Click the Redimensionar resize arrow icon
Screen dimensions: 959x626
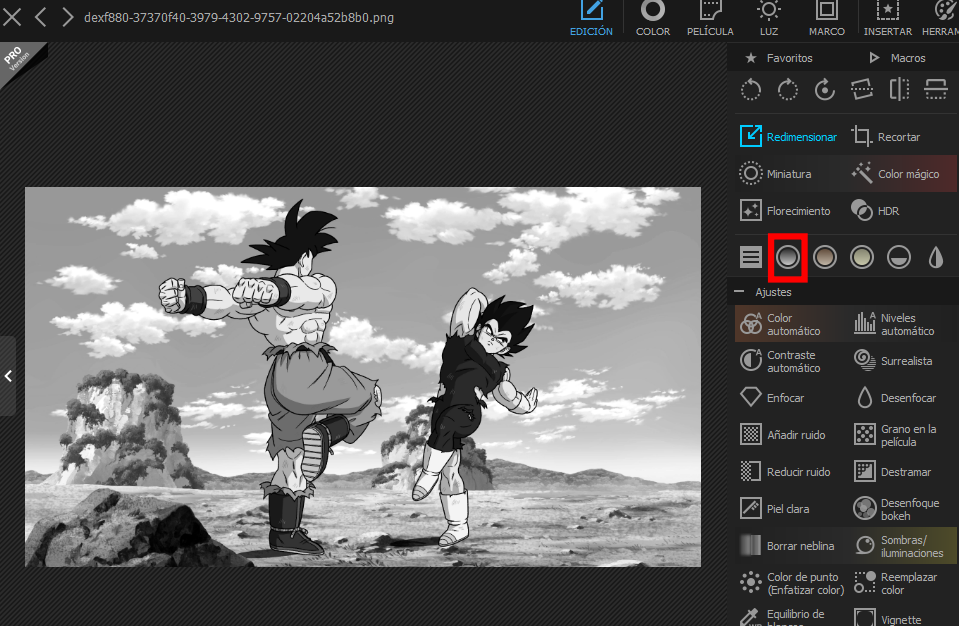(750, 136)
